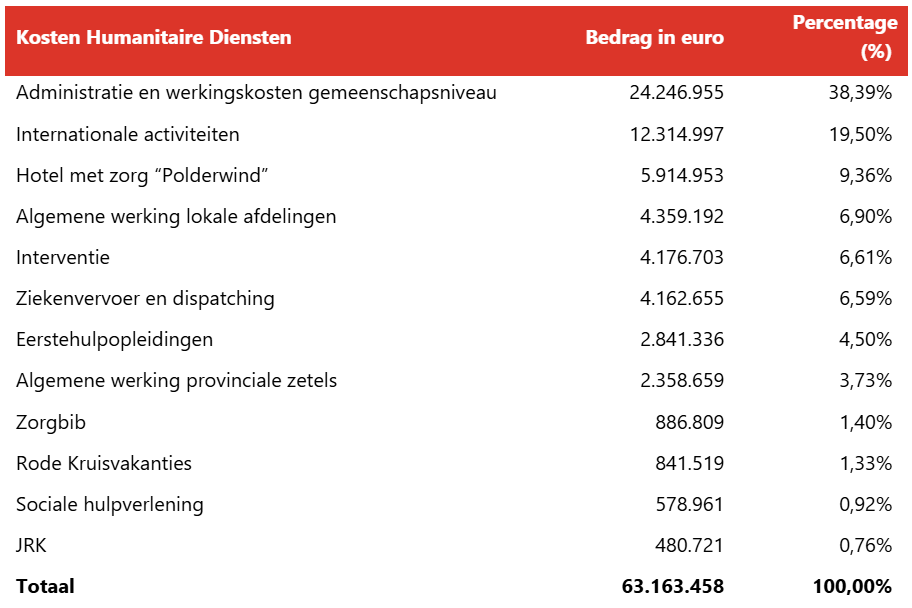912x608 pixels.
Task: Select the 'Zorgbib' row label
Action: (51, 423)
